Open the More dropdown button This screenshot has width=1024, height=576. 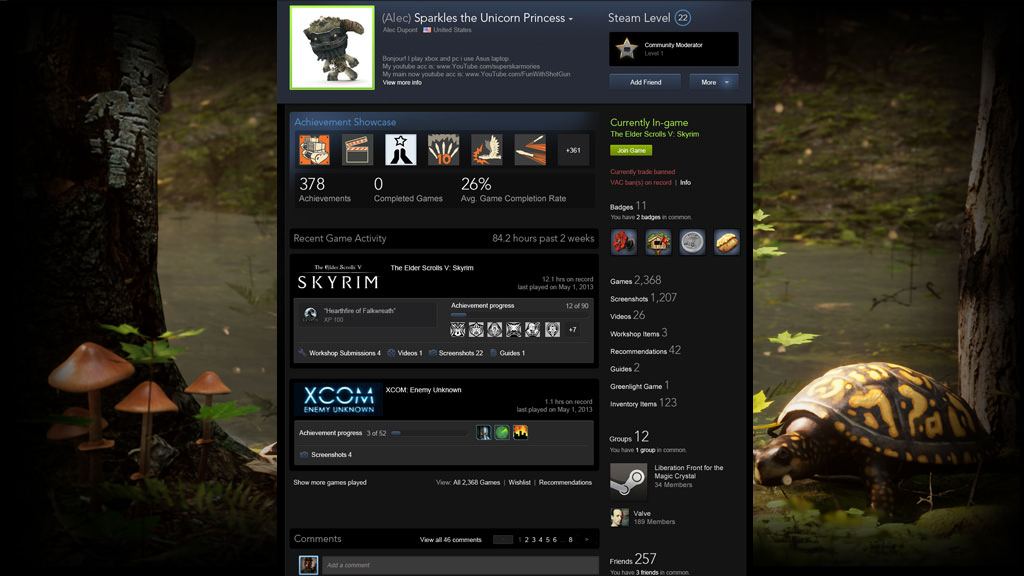pyautogui.click(x=714, y=82)
